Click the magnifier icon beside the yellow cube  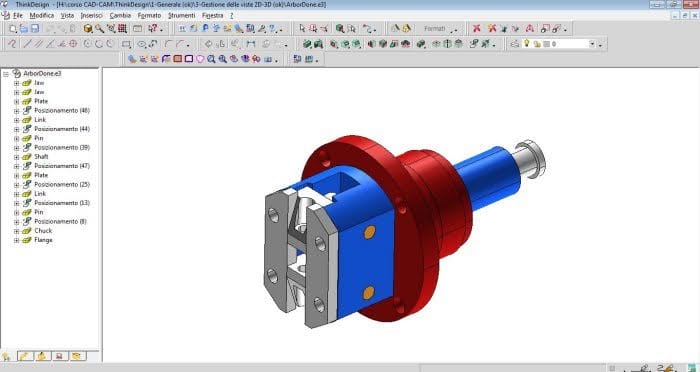point(100,29)
